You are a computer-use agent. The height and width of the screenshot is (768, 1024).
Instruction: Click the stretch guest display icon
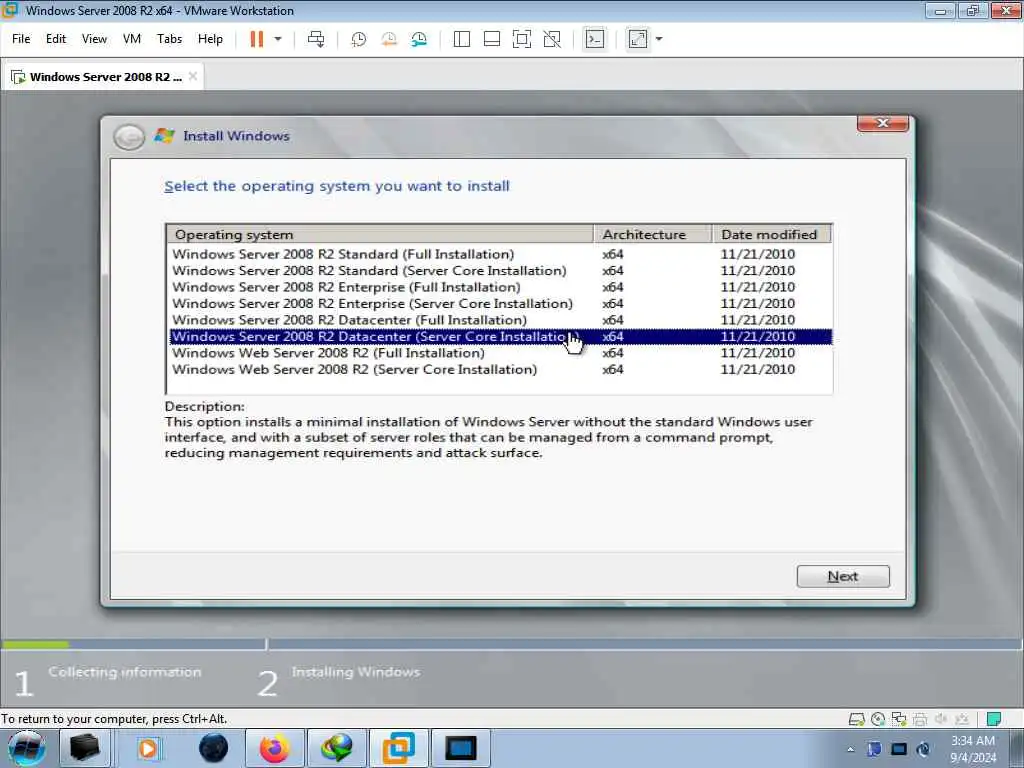coord(637,39)
